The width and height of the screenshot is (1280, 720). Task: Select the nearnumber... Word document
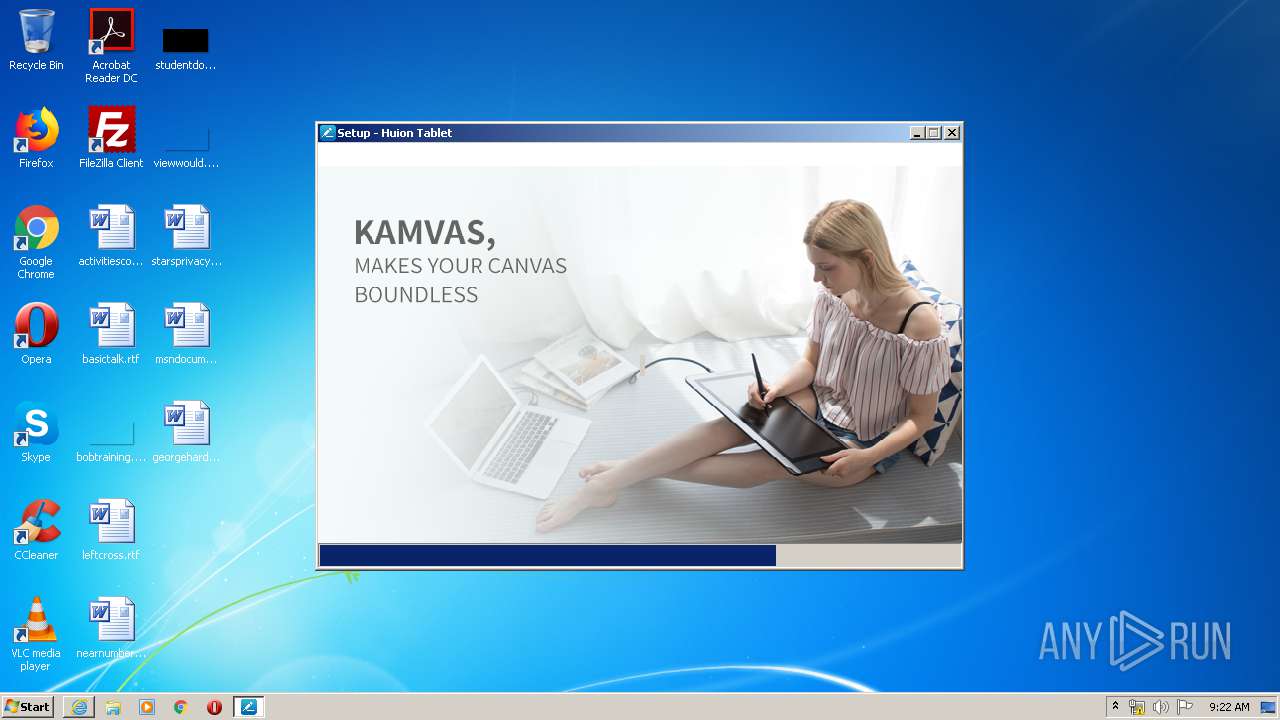[x=111, y=628]
